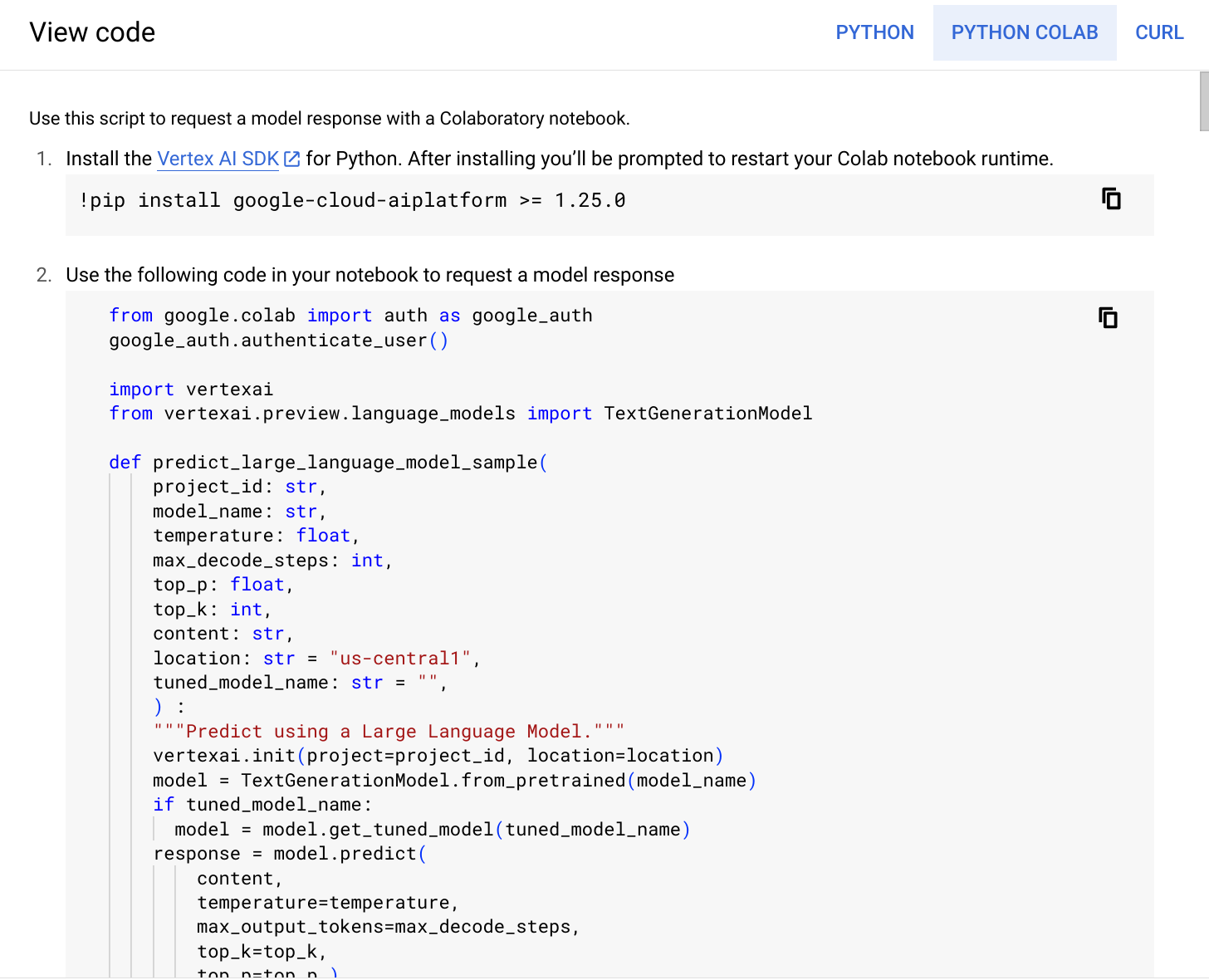
Task: Select the PYTHON COLAB tab
Action: 1025,32
